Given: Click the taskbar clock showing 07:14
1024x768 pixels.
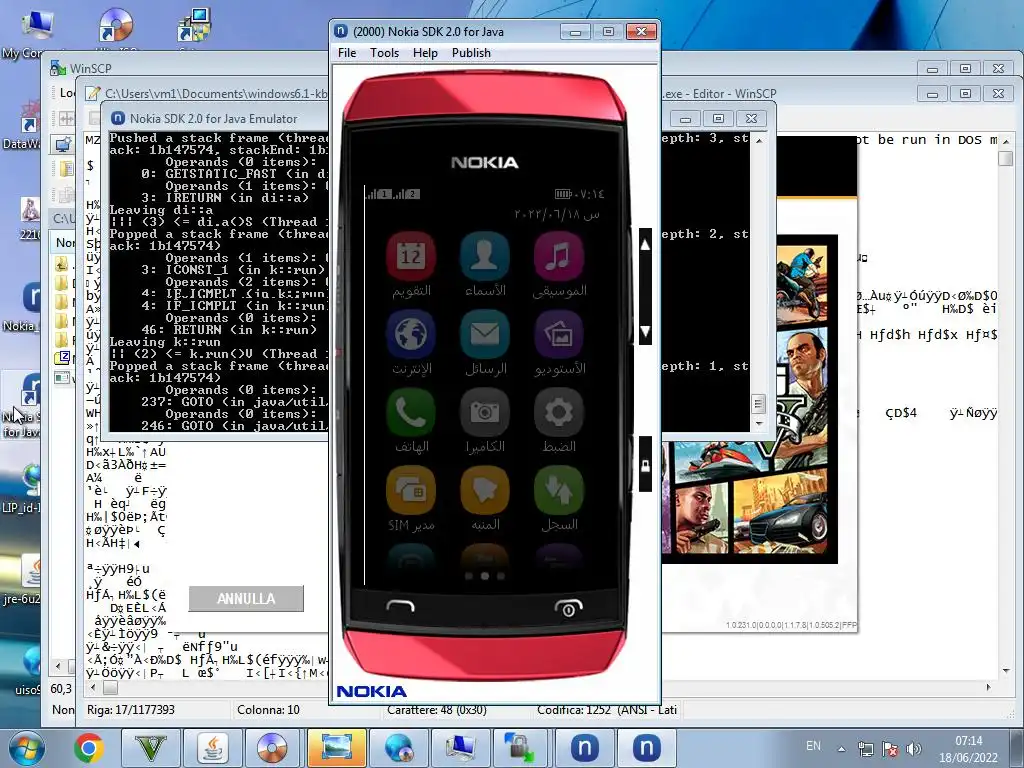Looking at the screenshot, I should coord(968,749).
